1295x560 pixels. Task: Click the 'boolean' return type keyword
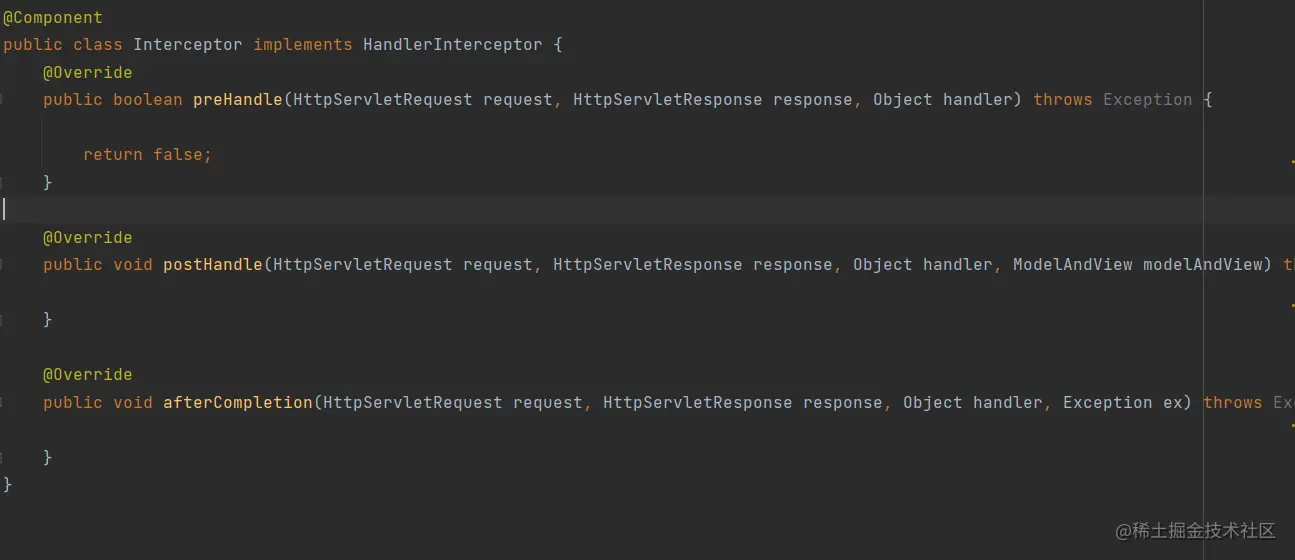pos(147,100)
